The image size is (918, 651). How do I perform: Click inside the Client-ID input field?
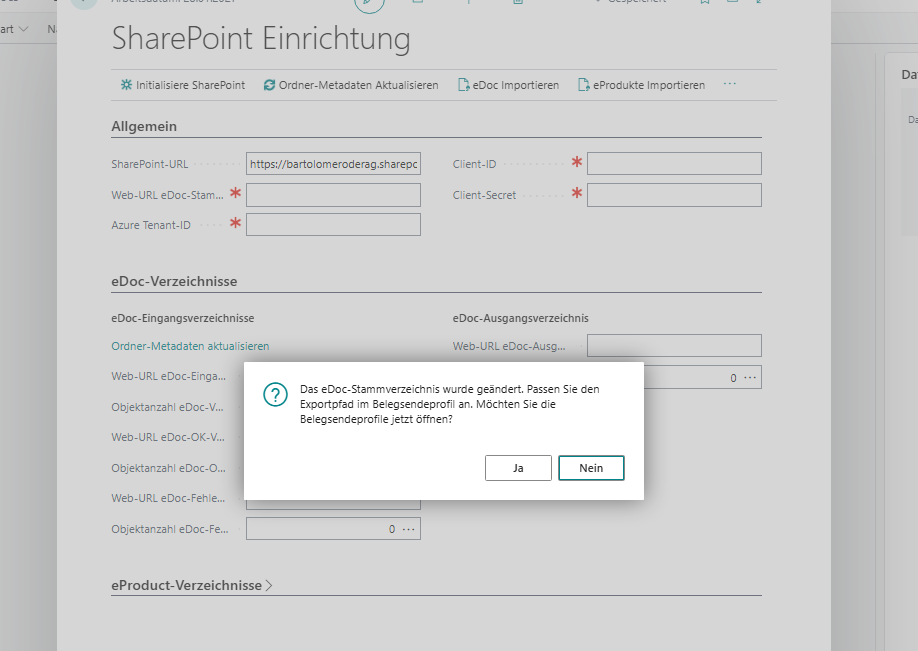coord(673,163)
